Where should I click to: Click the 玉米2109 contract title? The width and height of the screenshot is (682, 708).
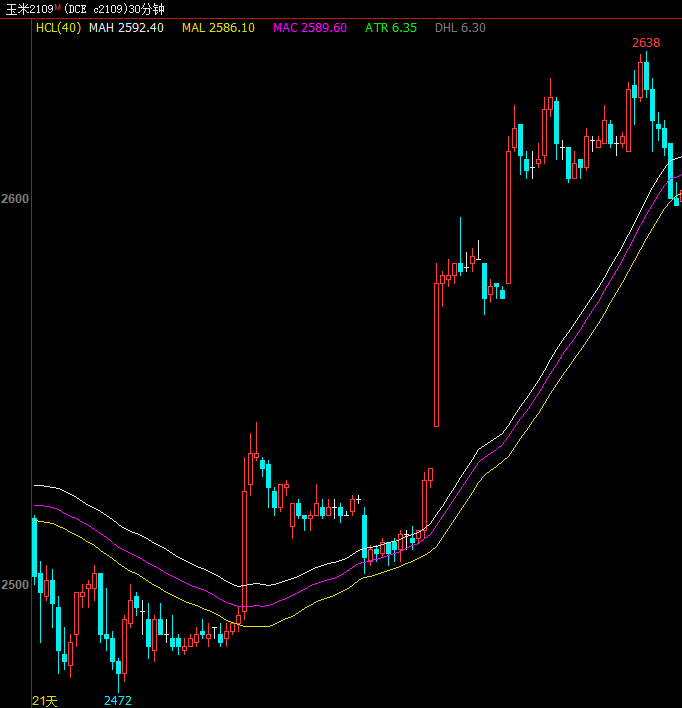[25, 9]
